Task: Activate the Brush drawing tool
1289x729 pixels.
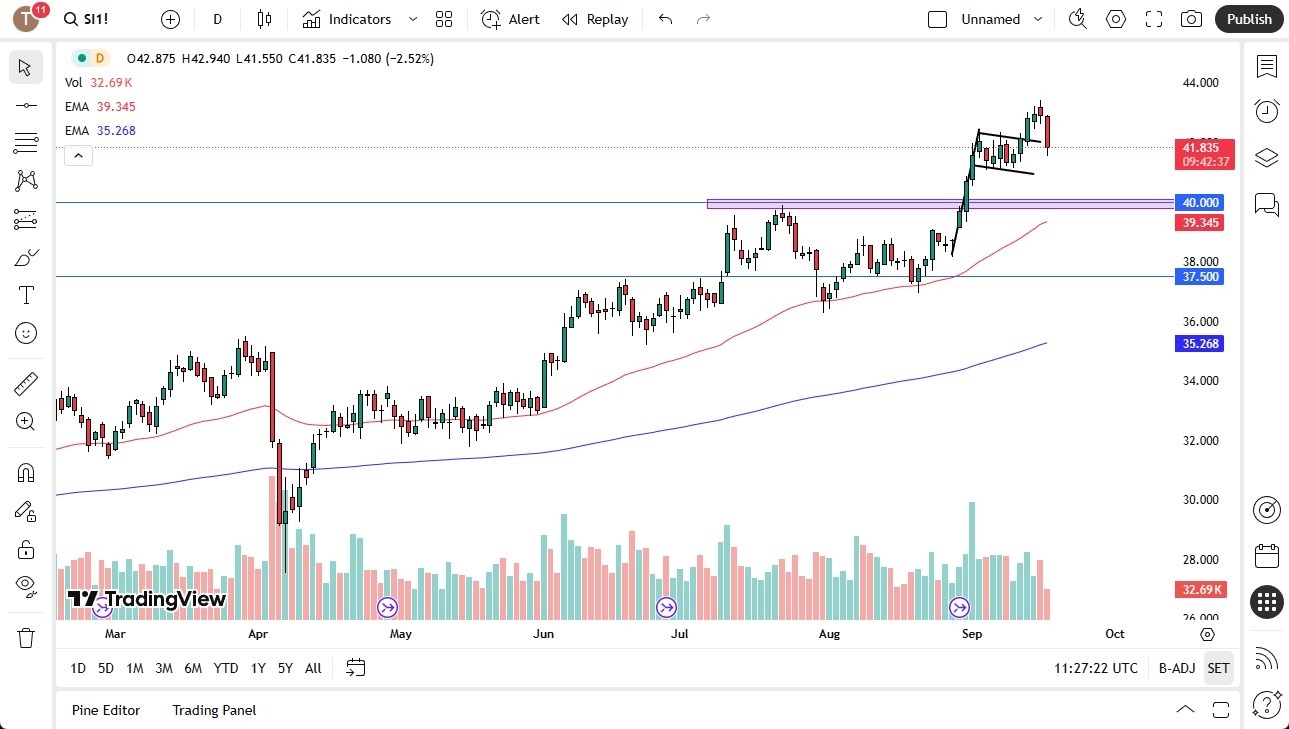Action: coord(25,257)
